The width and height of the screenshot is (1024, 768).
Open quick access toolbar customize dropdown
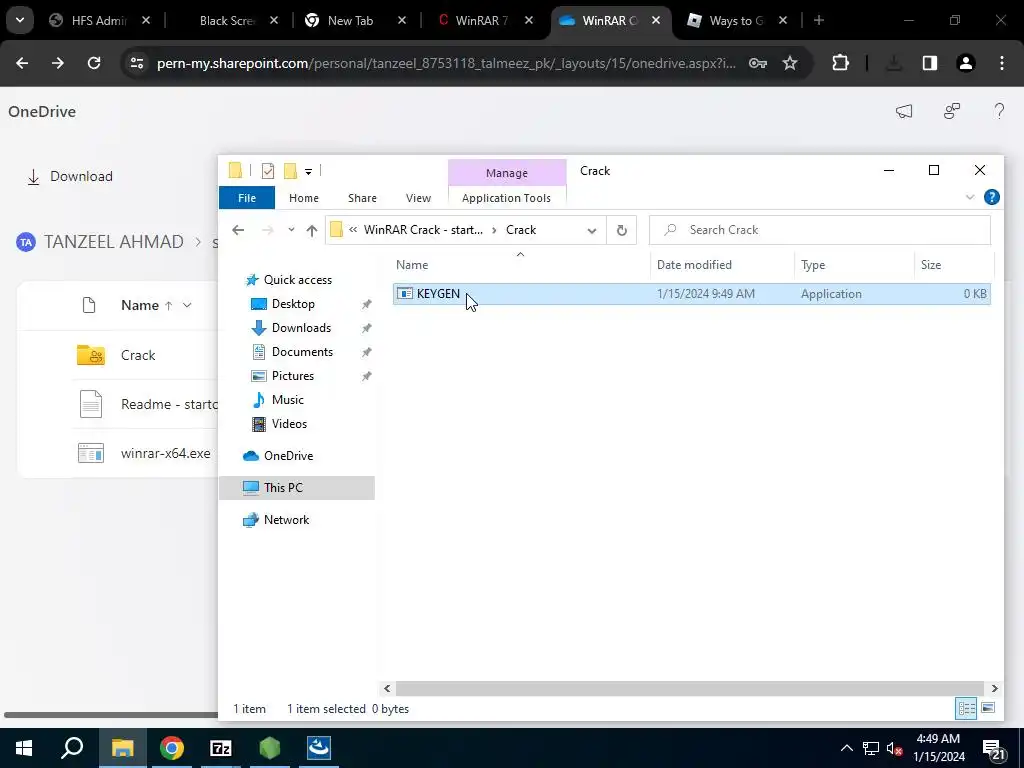308,172
